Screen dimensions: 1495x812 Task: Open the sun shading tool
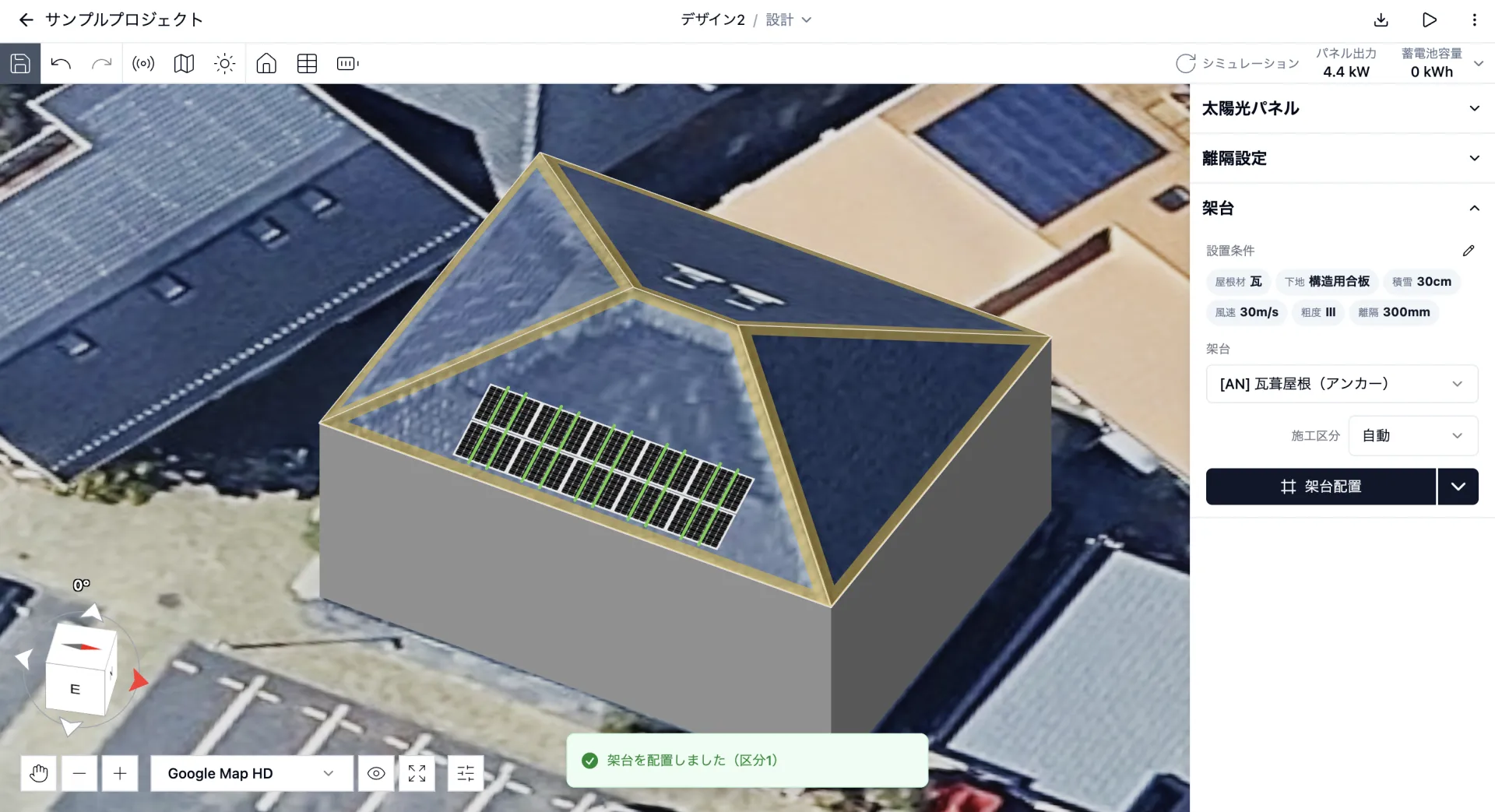click(x=224, y=64)
